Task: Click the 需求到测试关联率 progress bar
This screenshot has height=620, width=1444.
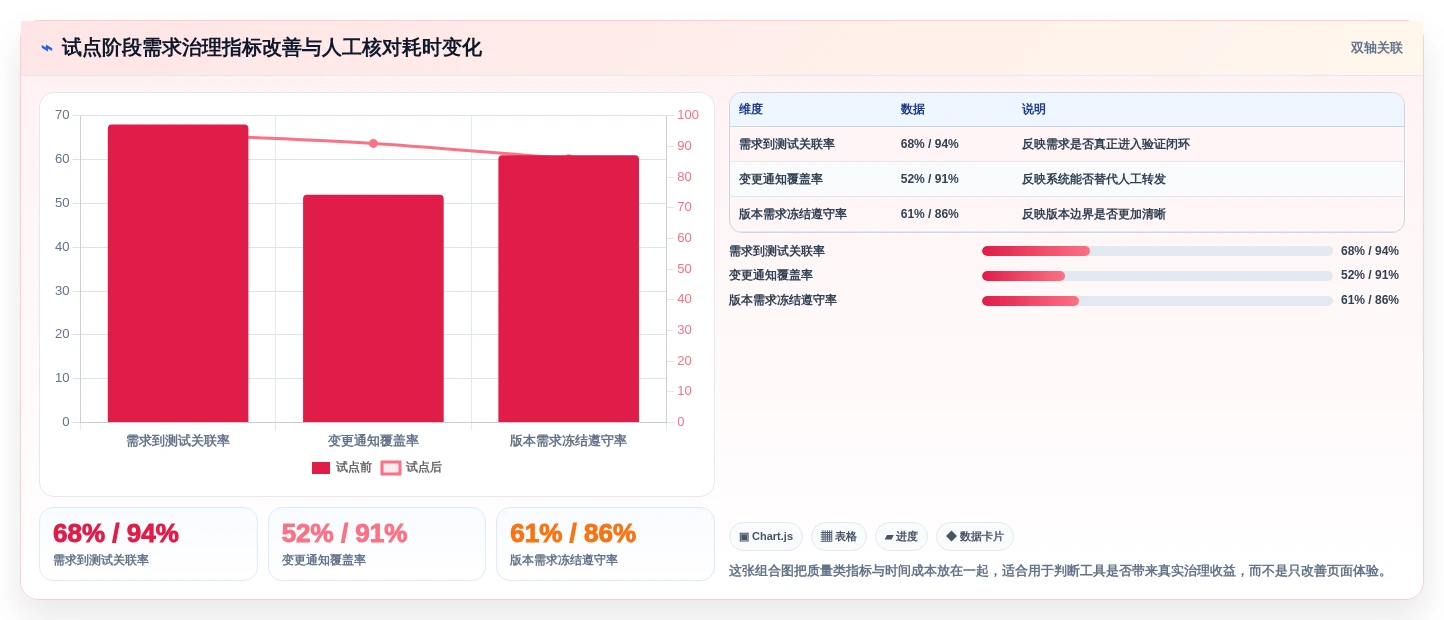Action: tap(1157, 251)
